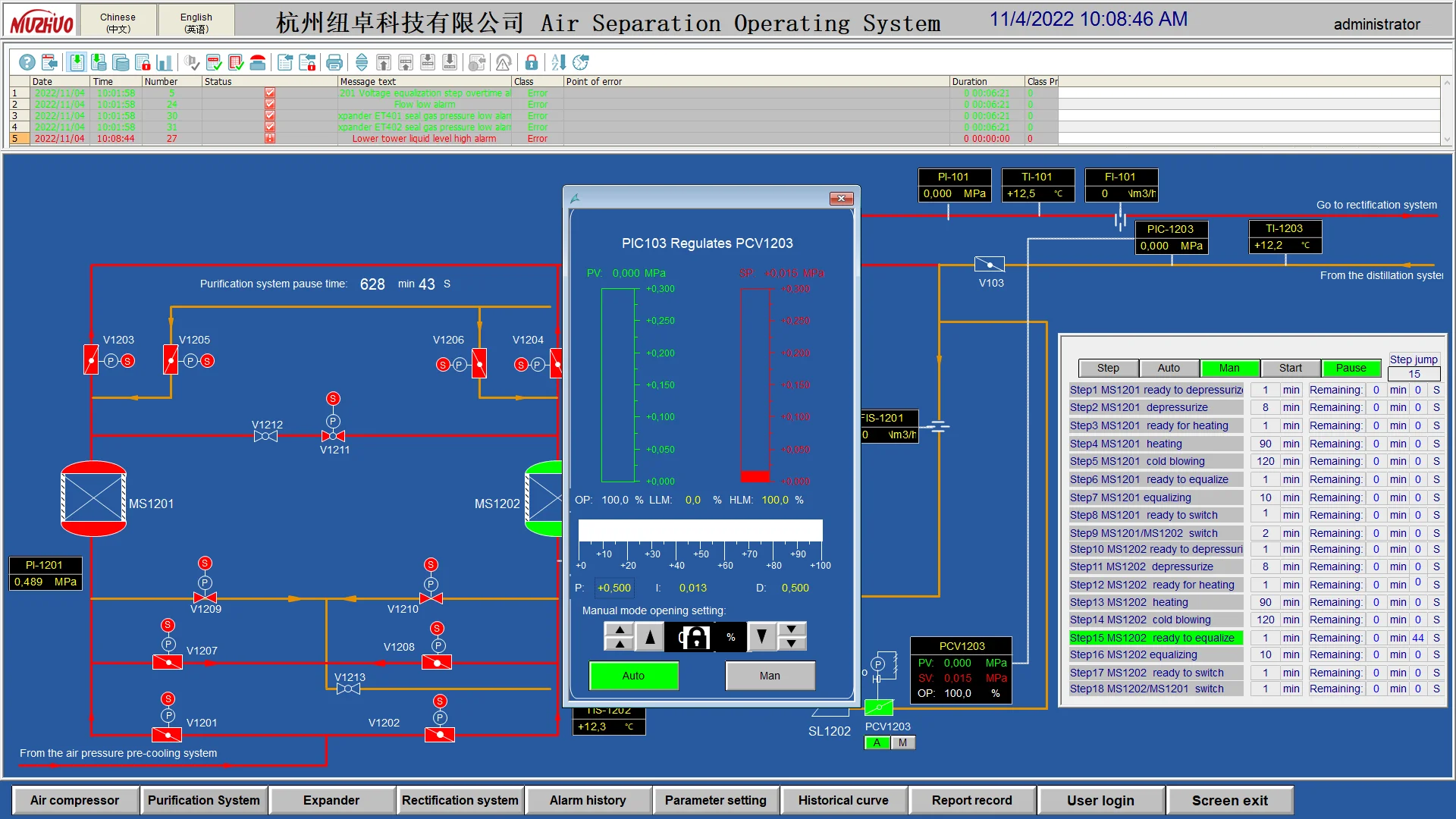Open the Air compressor screen
The height and width of the screenshot is (819, 1456).
75,800
